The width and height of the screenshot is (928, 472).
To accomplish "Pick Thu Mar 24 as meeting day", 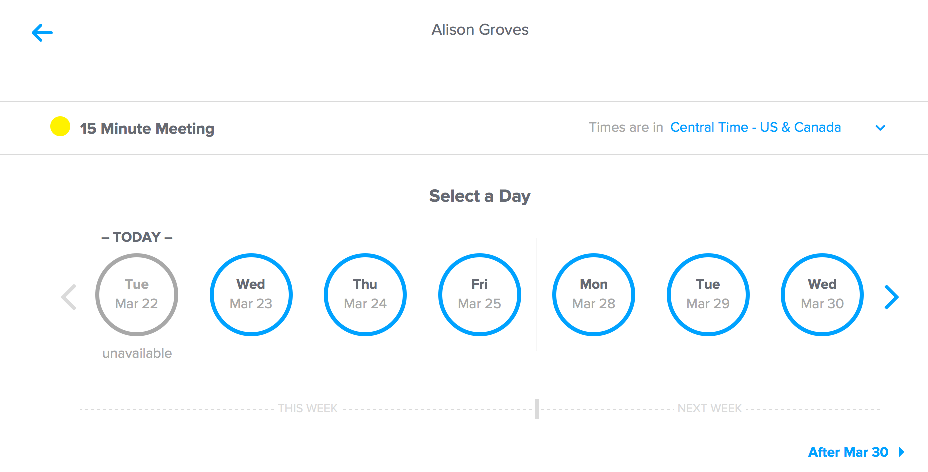I will [365, 295].
